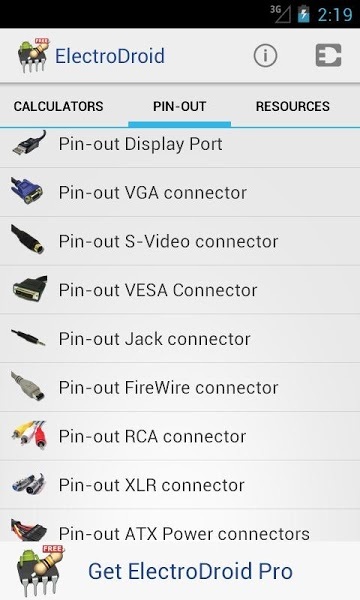Viewport: 360px width, 600px height.
Task: Tap the info icon in the header
Action: click(x=265, y=56)
